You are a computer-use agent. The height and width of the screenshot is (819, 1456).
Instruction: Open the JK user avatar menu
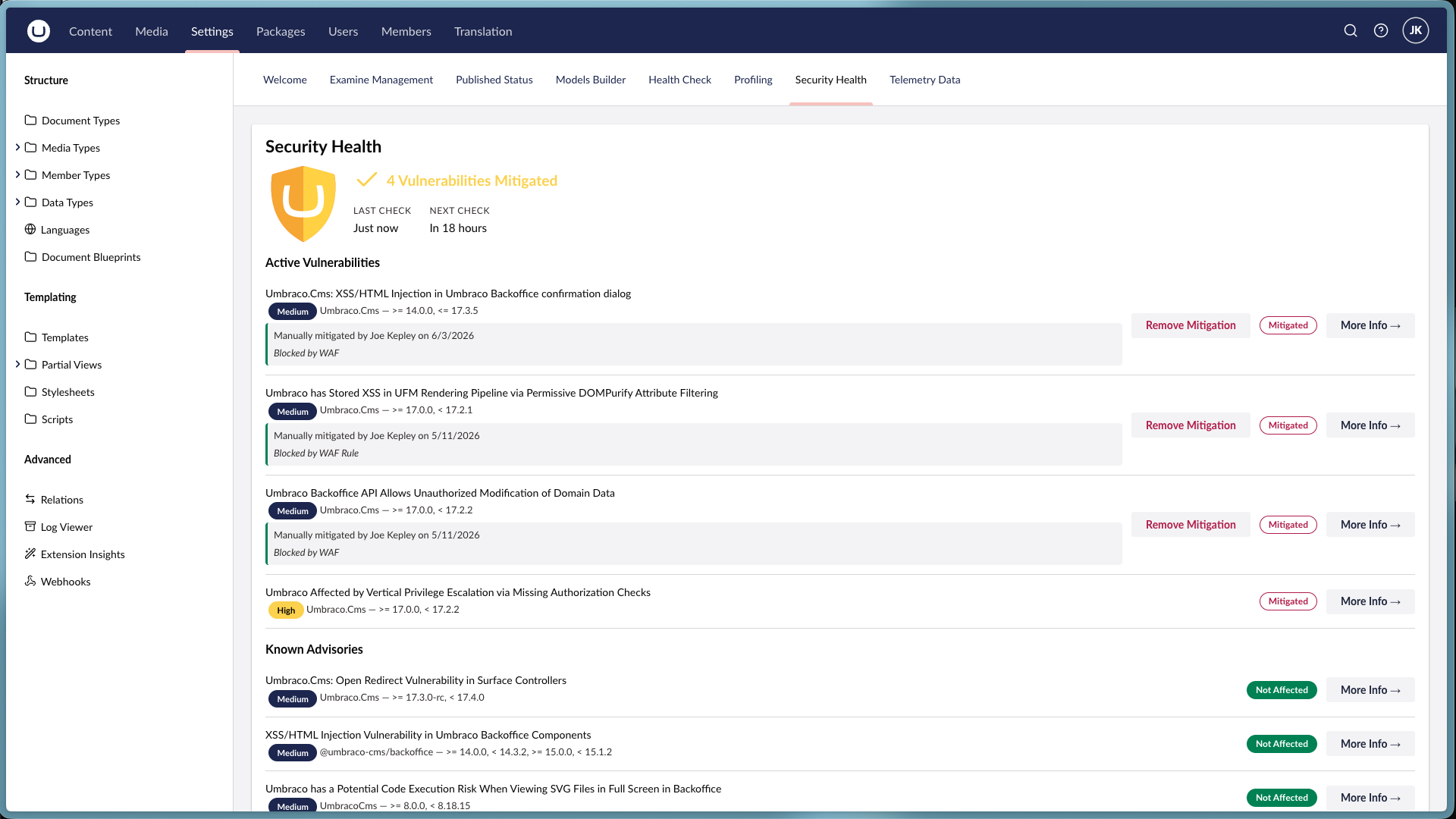click(1416, 31)
